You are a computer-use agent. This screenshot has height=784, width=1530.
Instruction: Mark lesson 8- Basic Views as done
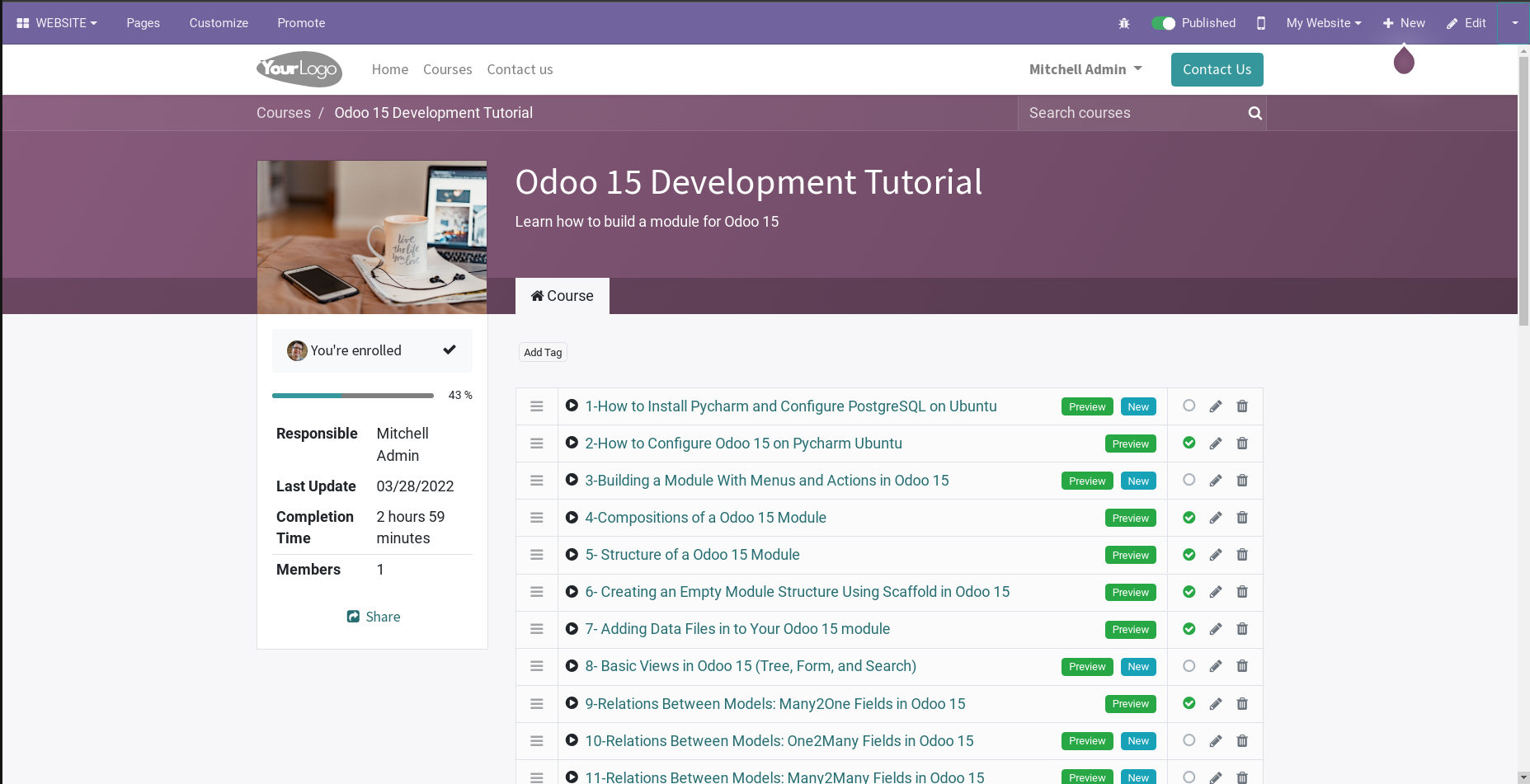click(1189, 666)
